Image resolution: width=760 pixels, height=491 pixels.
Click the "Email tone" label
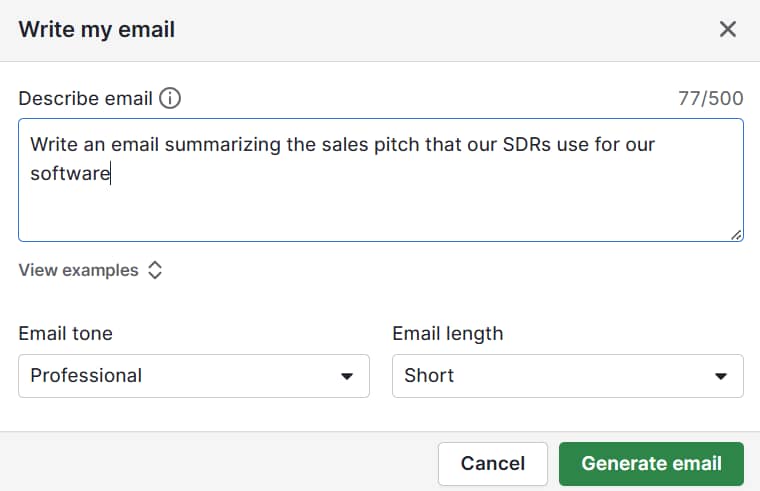(65, 333)
